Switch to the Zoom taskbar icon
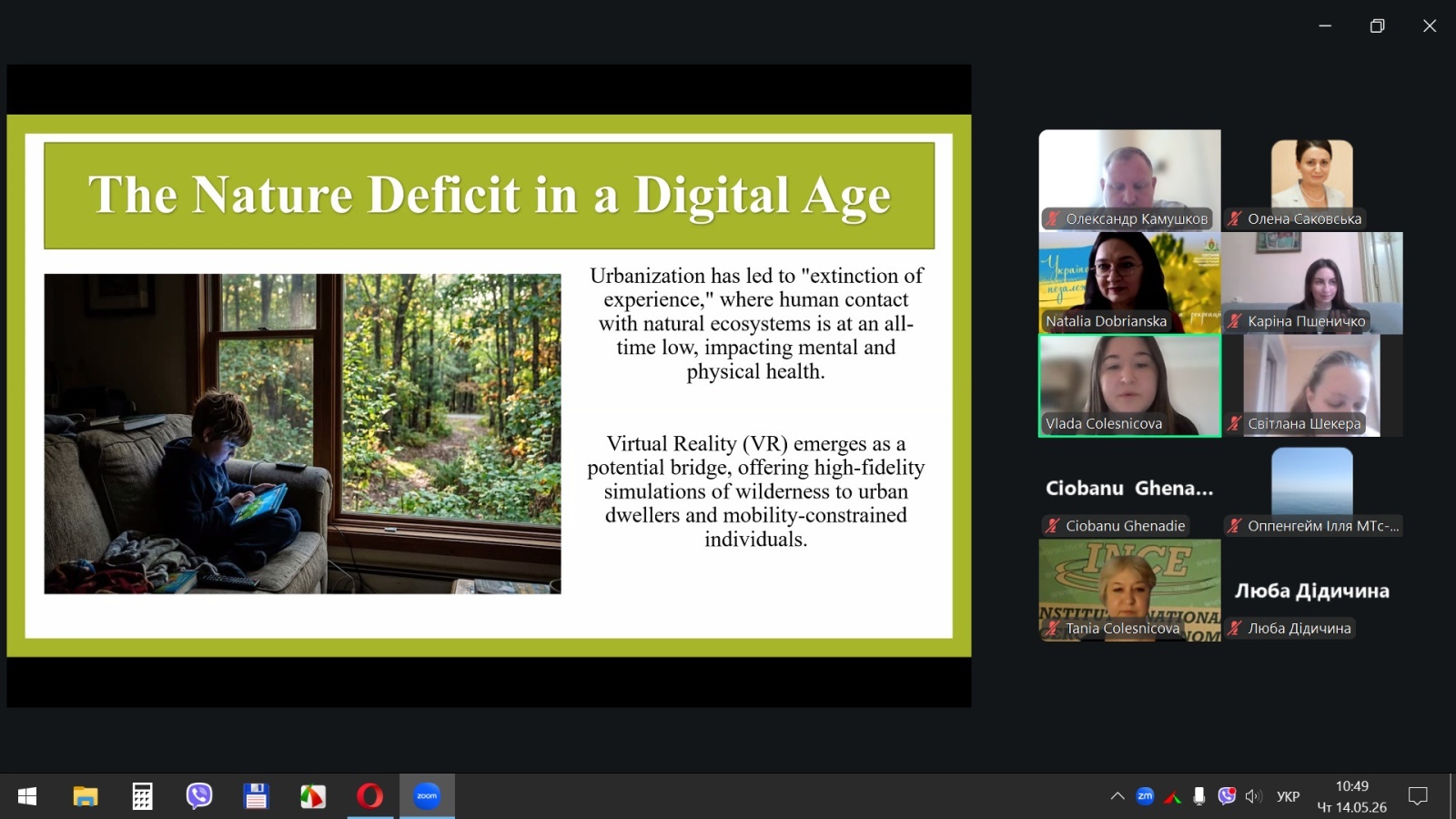This screenshot has width=1456, height=819. (427, 796)
